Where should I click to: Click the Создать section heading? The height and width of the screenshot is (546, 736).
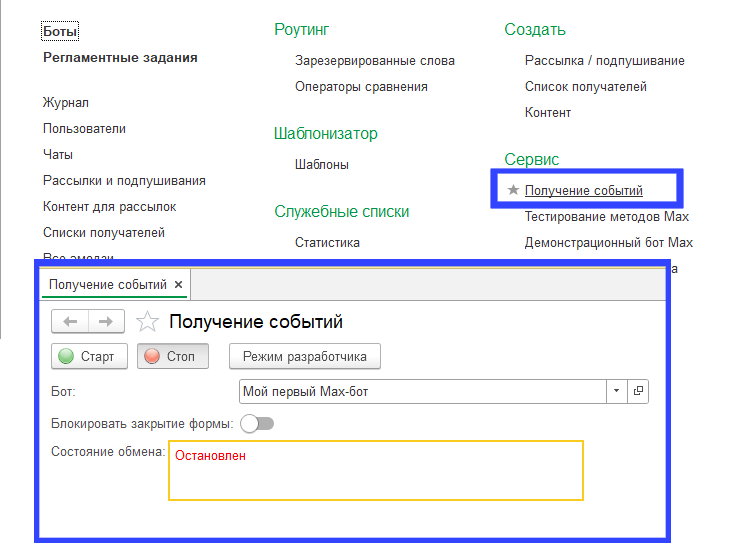pyautogui.click(x=535, y=30)
